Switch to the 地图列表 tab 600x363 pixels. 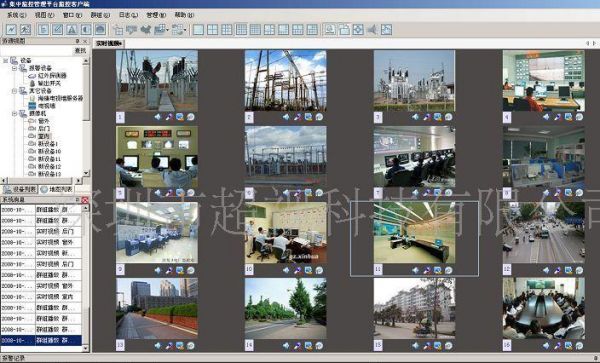pos(57,189)
